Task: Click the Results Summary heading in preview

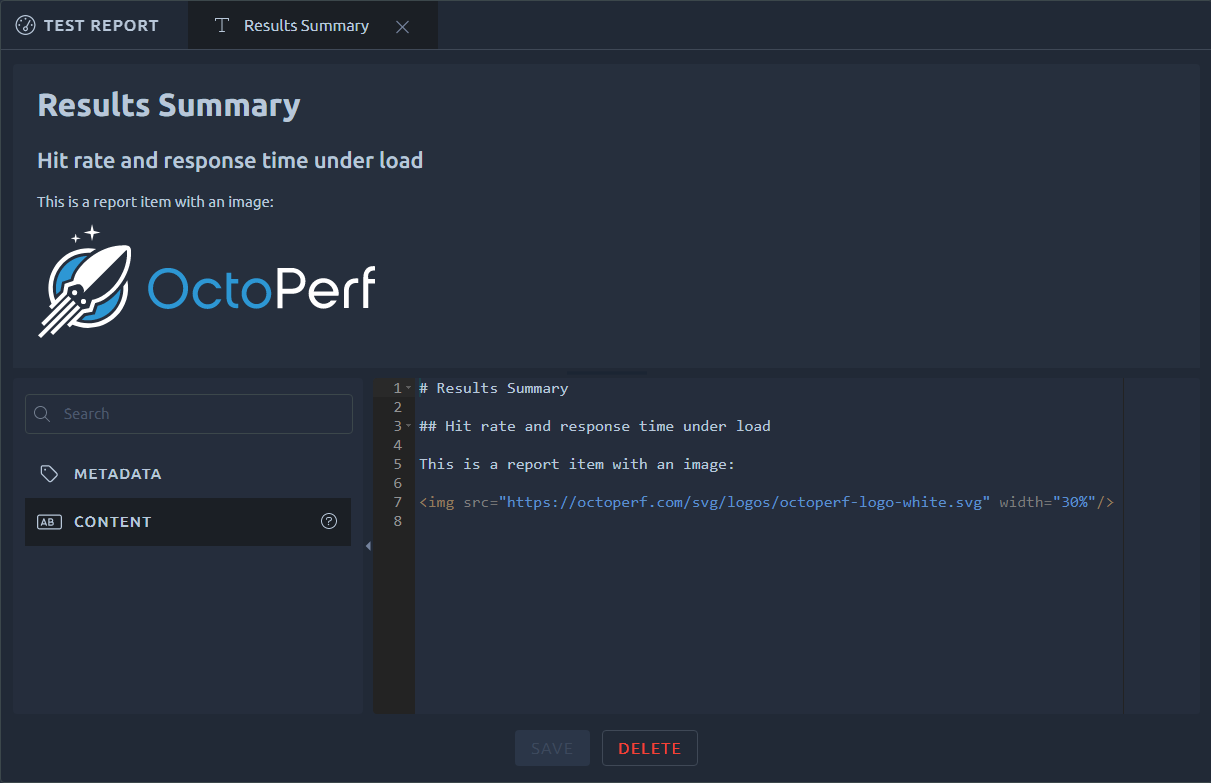Action: (169, 105)
